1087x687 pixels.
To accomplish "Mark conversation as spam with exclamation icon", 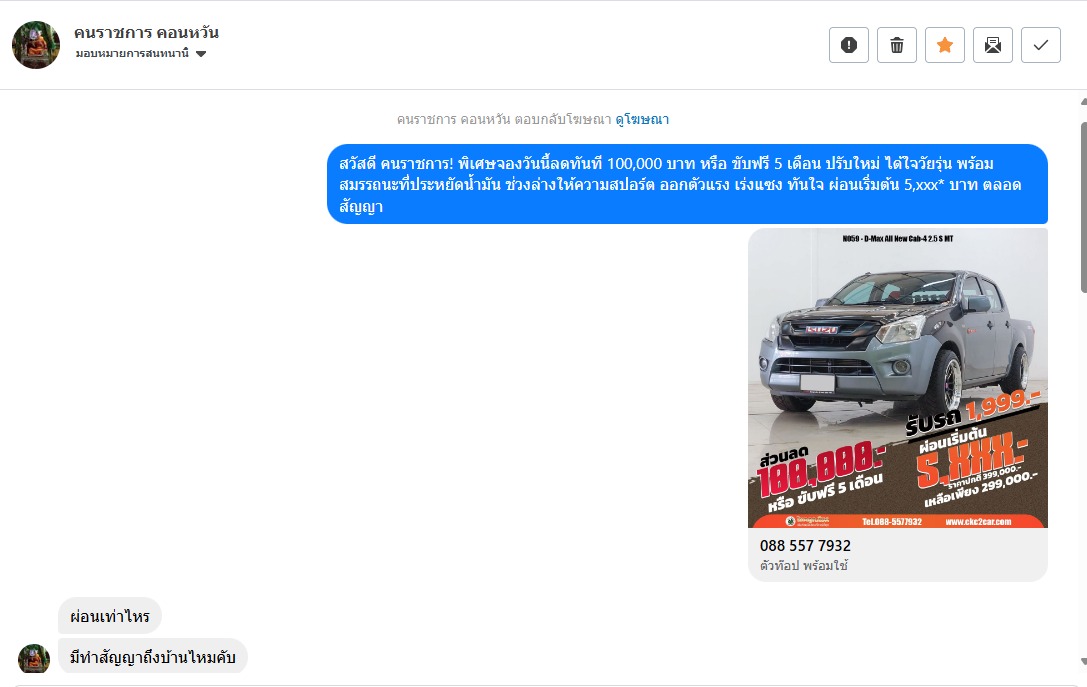I will tap(849, 45).
